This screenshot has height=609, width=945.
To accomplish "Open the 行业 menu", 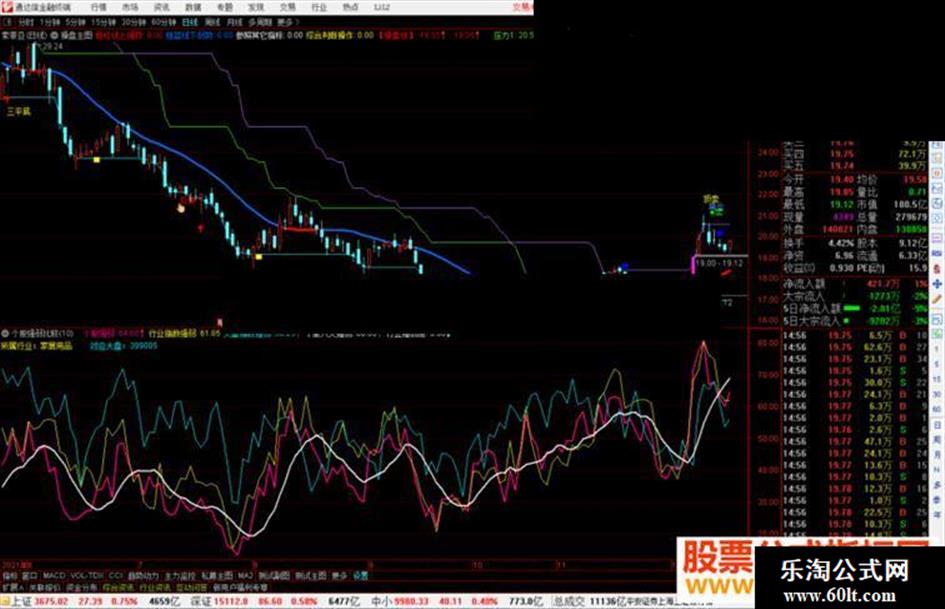I will pos(319,7).
